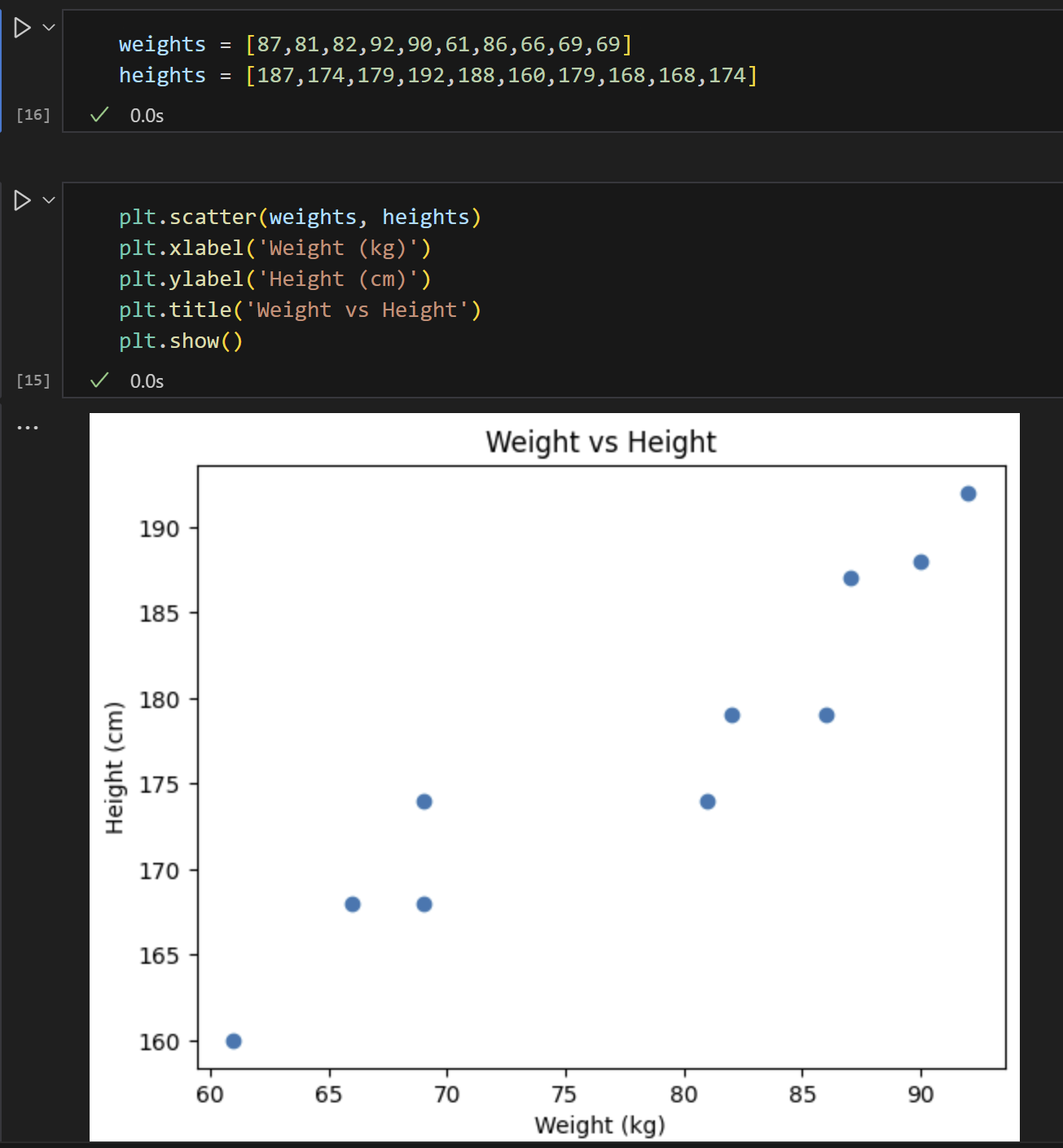Viewport: 1063px width, 1148px height.
Task: Open the output cell ellipsis menu
Action: point(28,427)
